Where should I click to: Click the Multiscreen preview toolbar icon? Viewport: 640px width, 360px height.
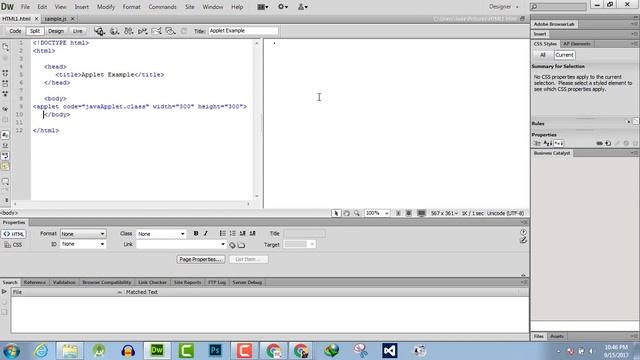100,31
